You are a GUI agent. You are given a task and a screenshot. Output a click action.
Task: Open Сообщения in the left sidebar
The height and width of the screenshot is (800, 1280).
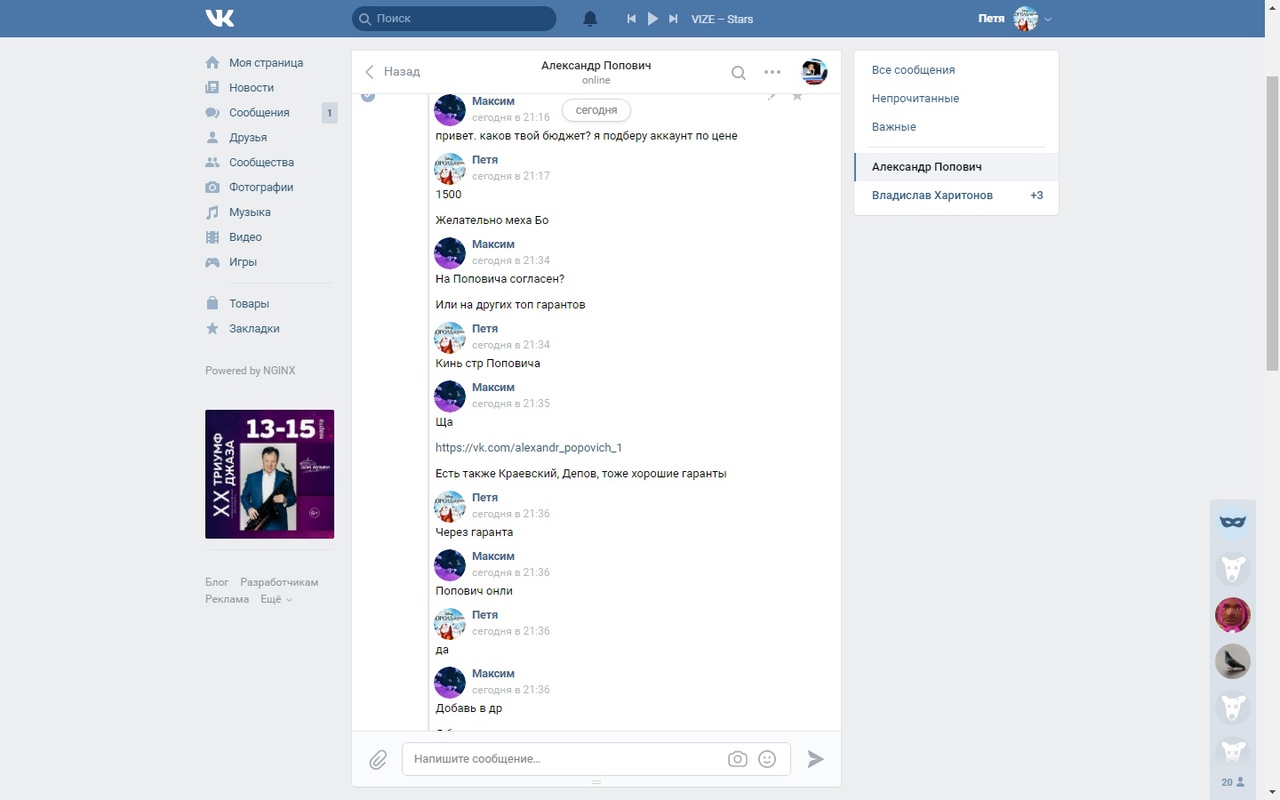[x=259, y=113]
